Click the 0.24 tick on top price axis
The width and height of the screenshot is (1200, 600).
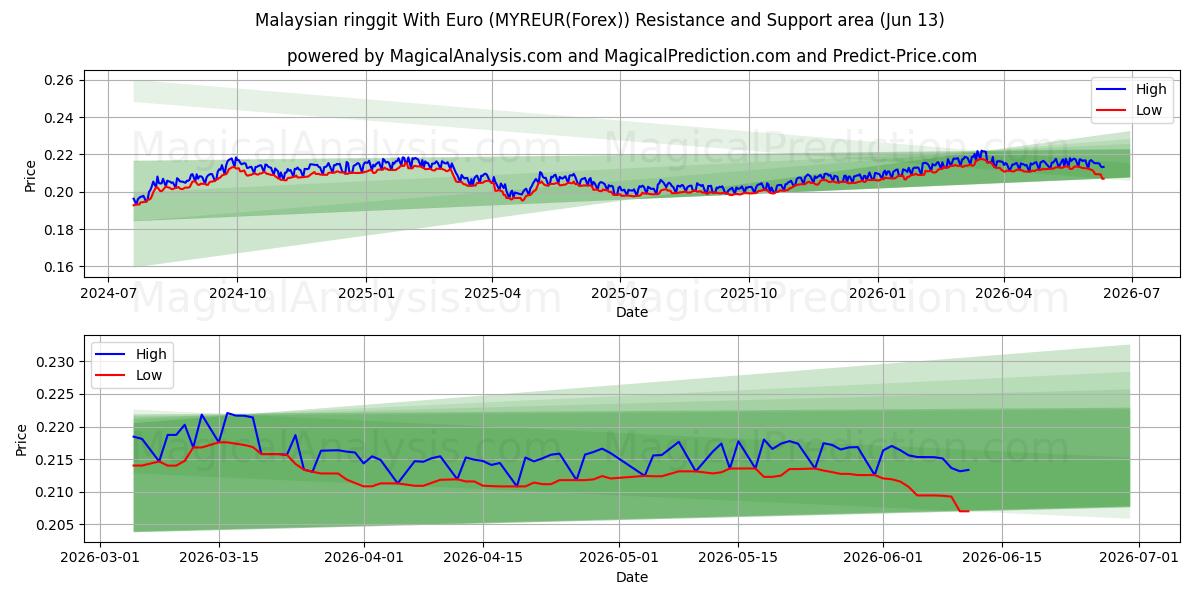point(61,118)
